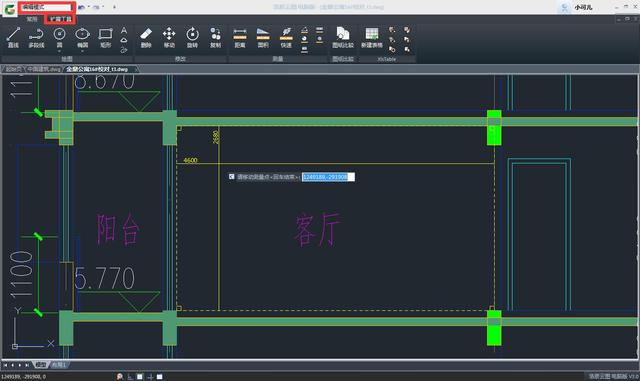The width and height of the screenshot is (640, 381).
Task: Open the undo history dropdown arrow
Action: [88, 7]
